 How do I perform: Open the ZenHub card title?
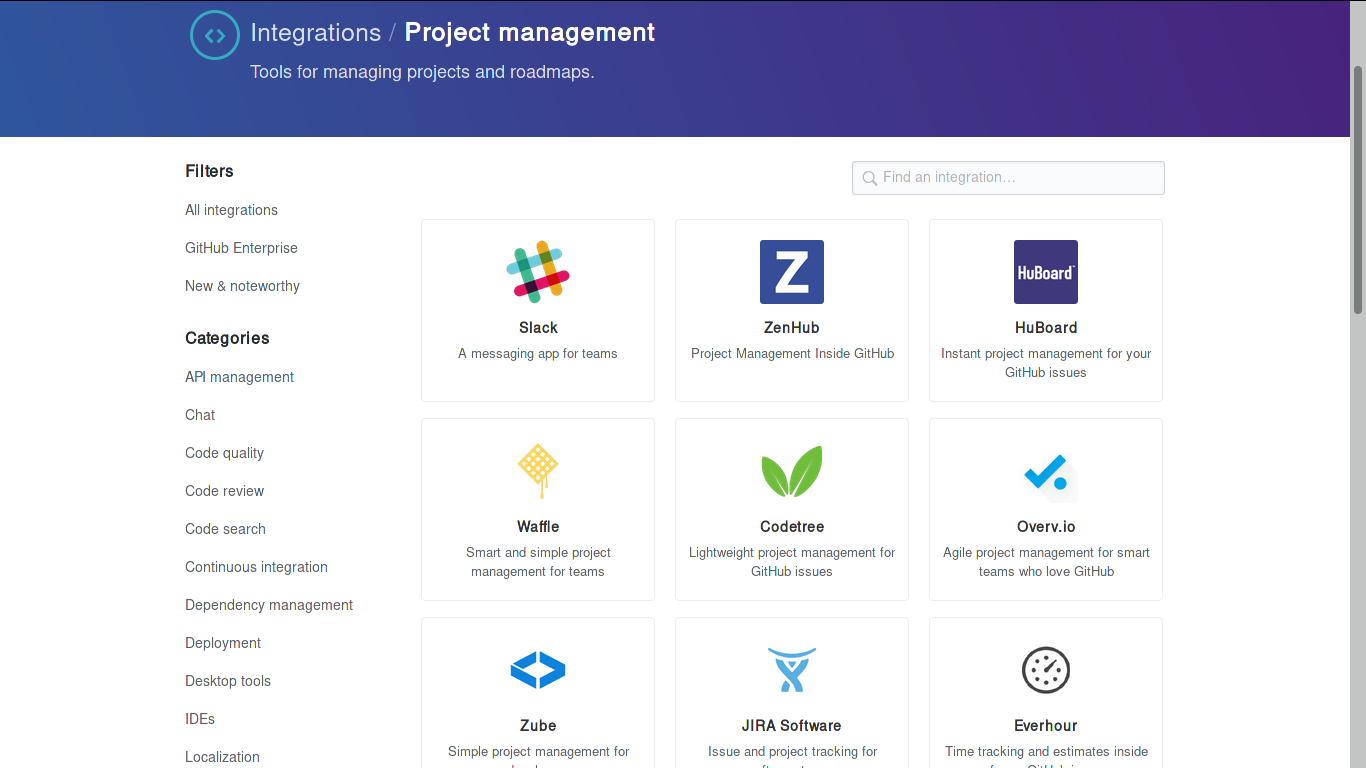click(792, 328)
